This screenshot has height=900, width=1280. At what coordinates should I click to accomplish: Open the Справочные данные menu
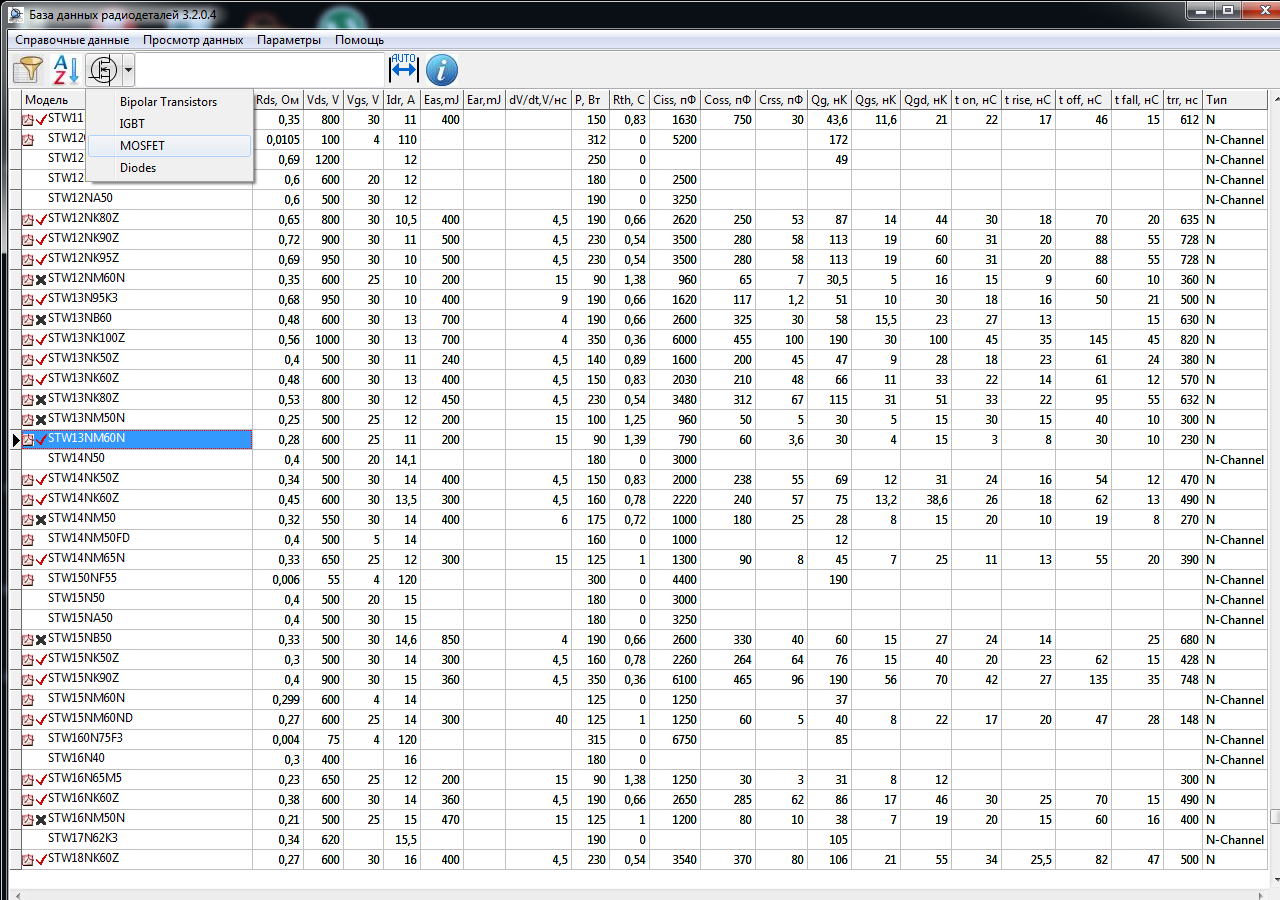point(72,40)
